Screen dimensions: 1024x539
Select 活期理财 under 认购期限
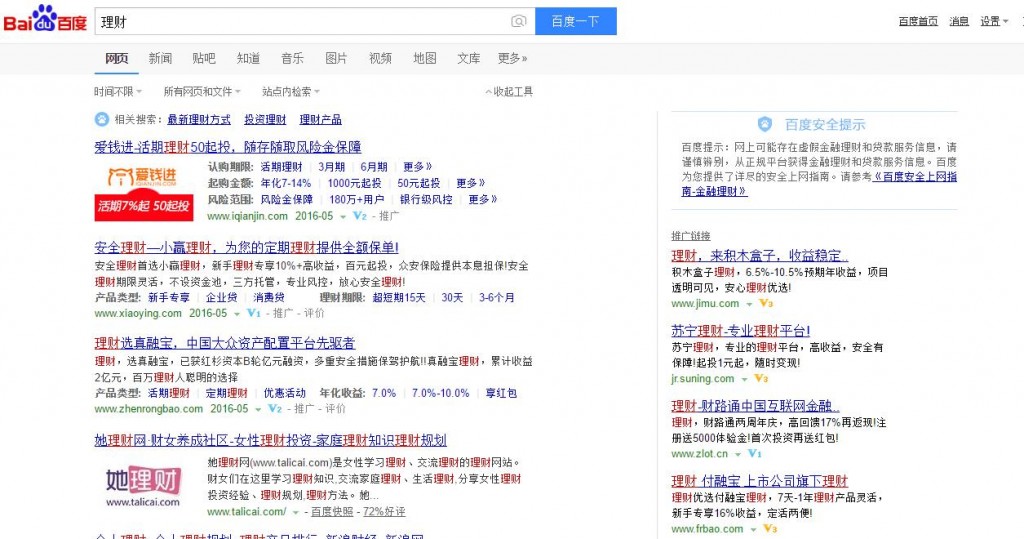pyautogui.click(x=281, y=167)
